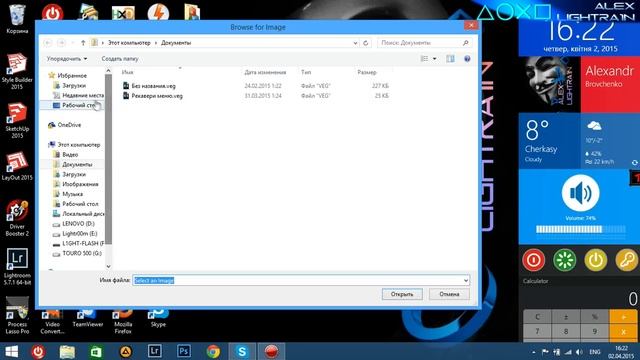Go up one folder level

click(x=83, y=42)
